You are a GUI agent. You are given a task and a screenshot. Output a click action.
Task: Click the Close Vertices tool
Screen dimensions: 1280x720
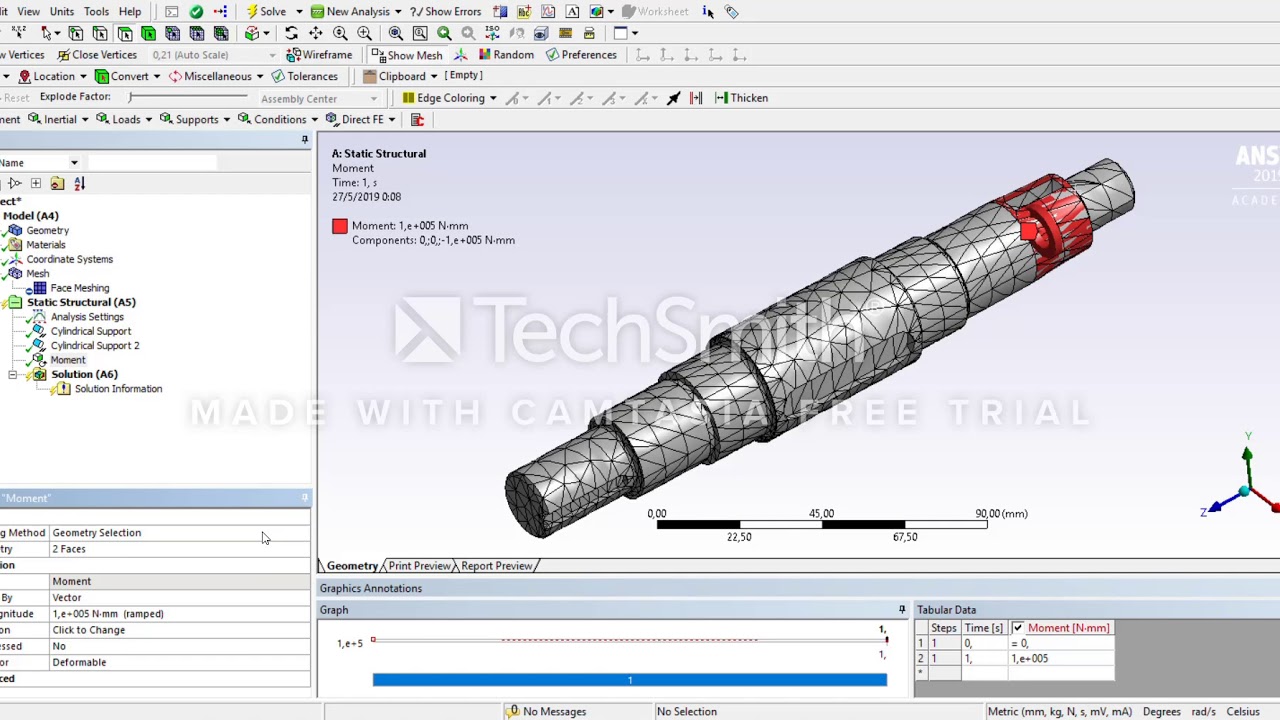[96, 55]
